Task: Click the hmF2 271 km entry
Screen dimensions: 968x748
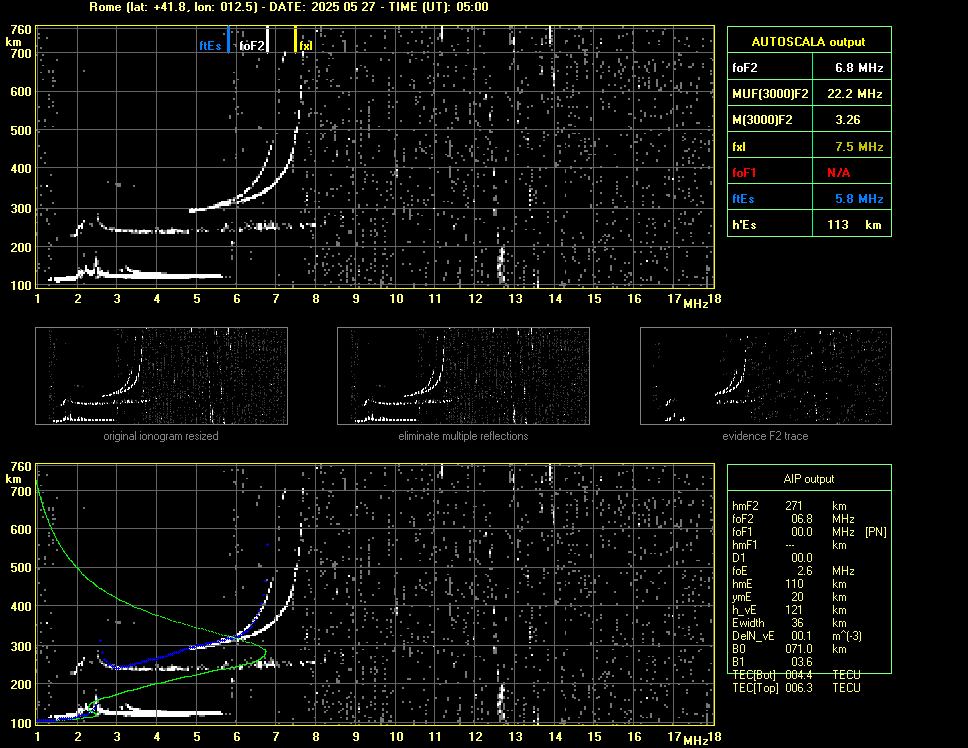Action: [x=789, y=506]
